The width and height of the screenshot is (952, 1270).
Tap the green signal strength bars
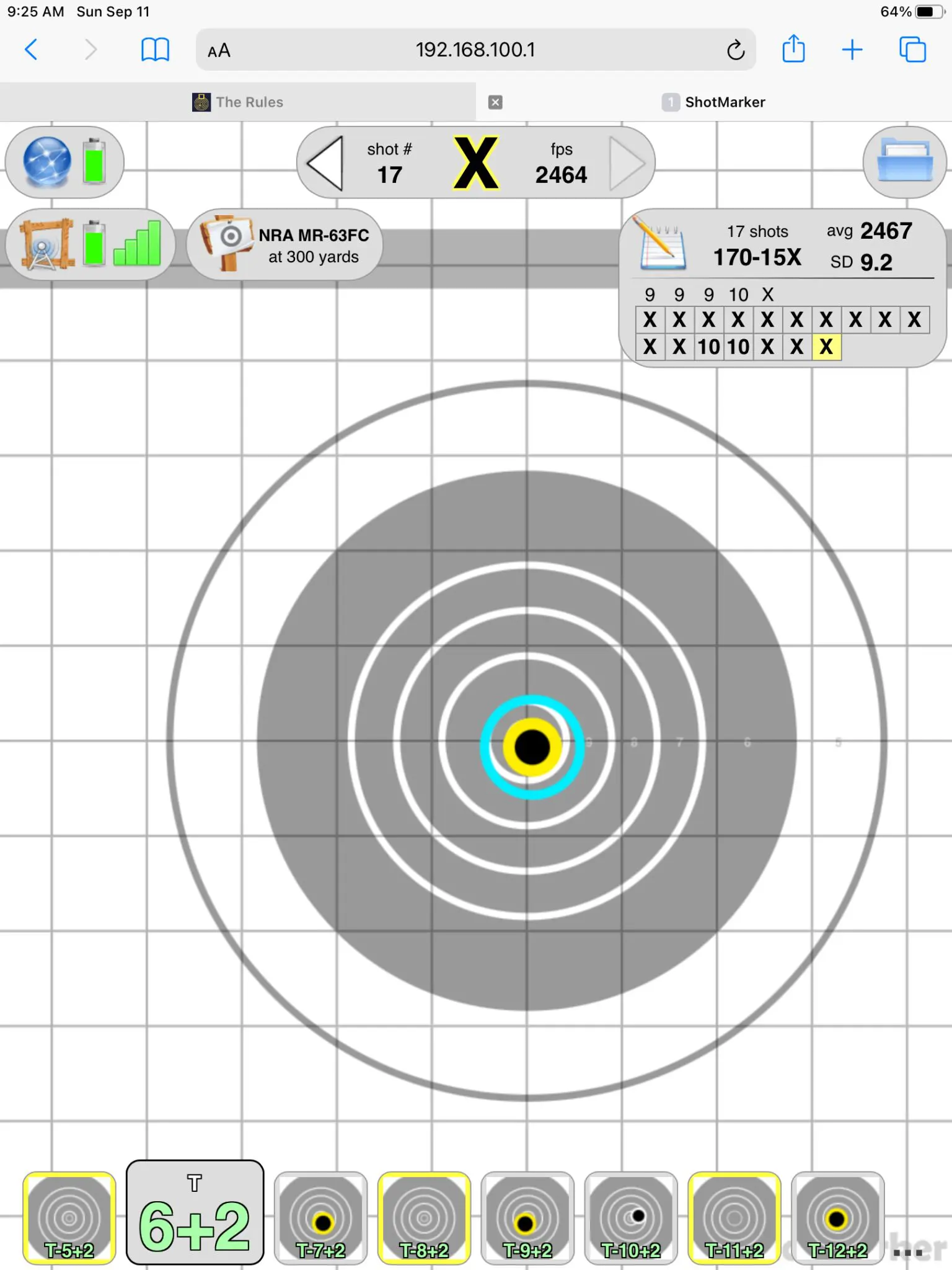137,244
